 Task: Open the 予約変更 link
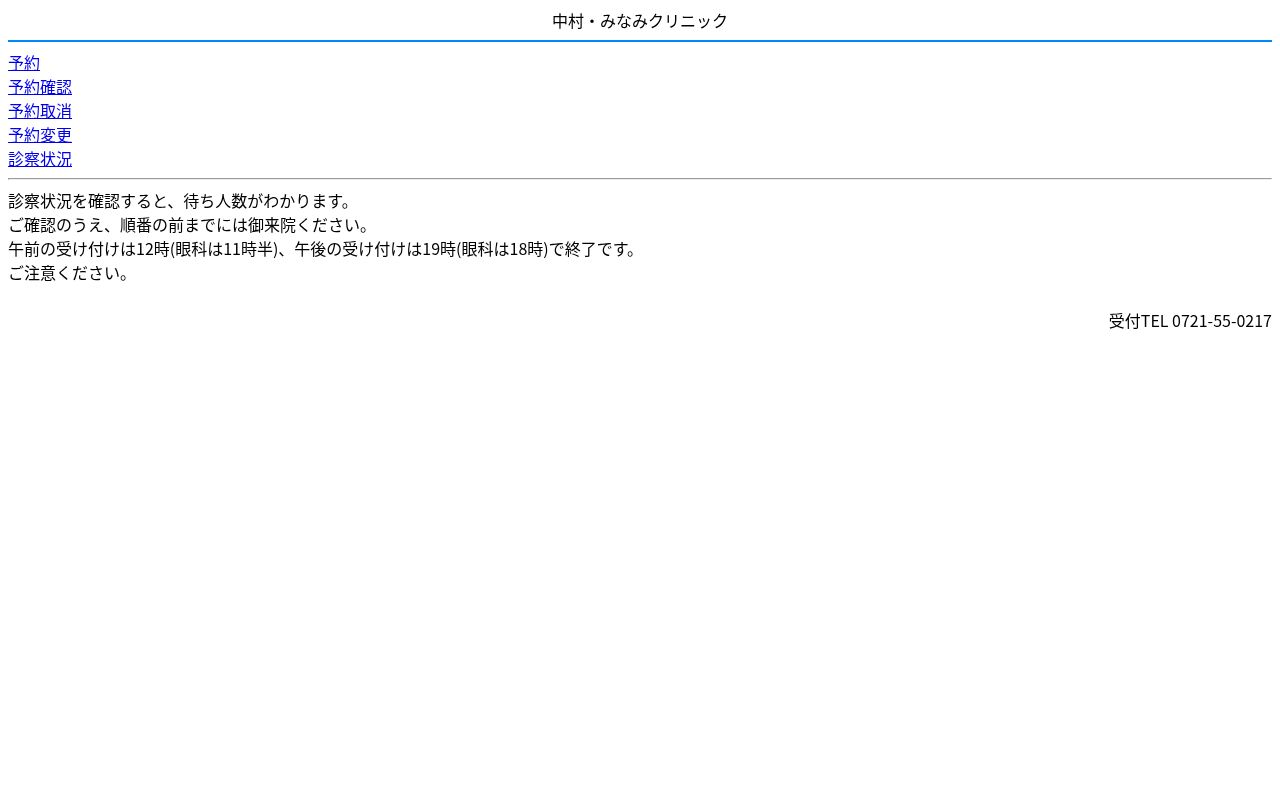pos(40,135)
